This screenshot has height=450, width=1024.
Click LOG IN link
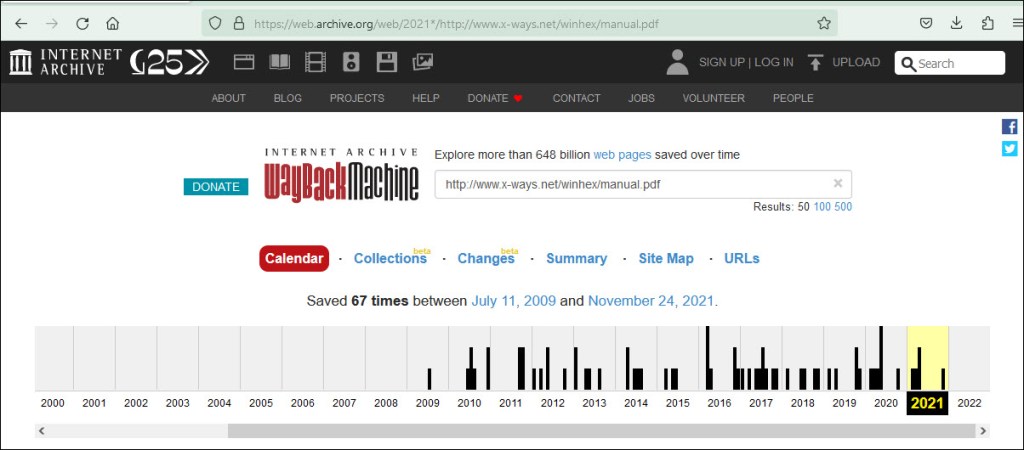coord(774,62)
